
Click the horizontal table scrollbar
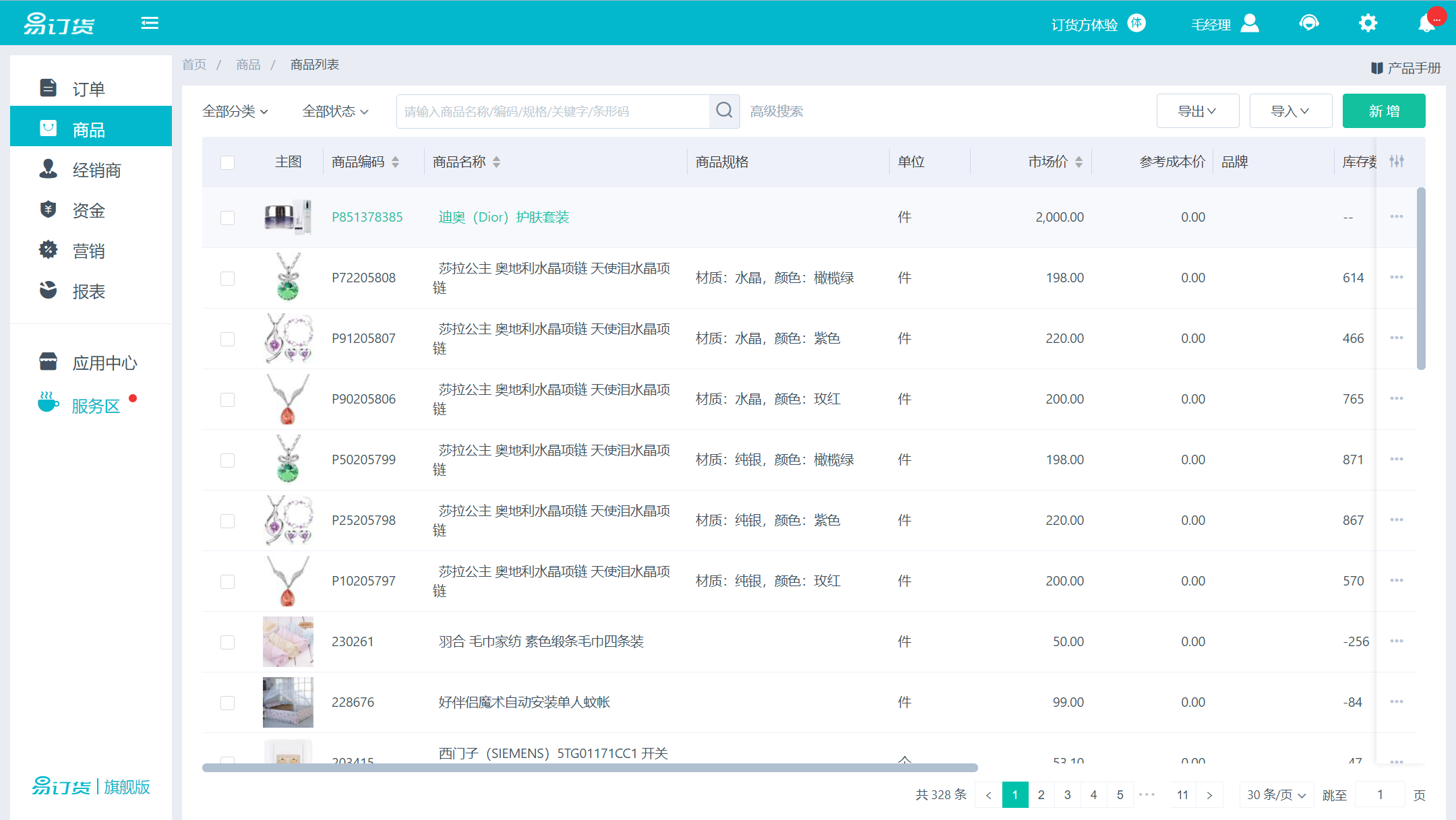(x=590, y=767)
